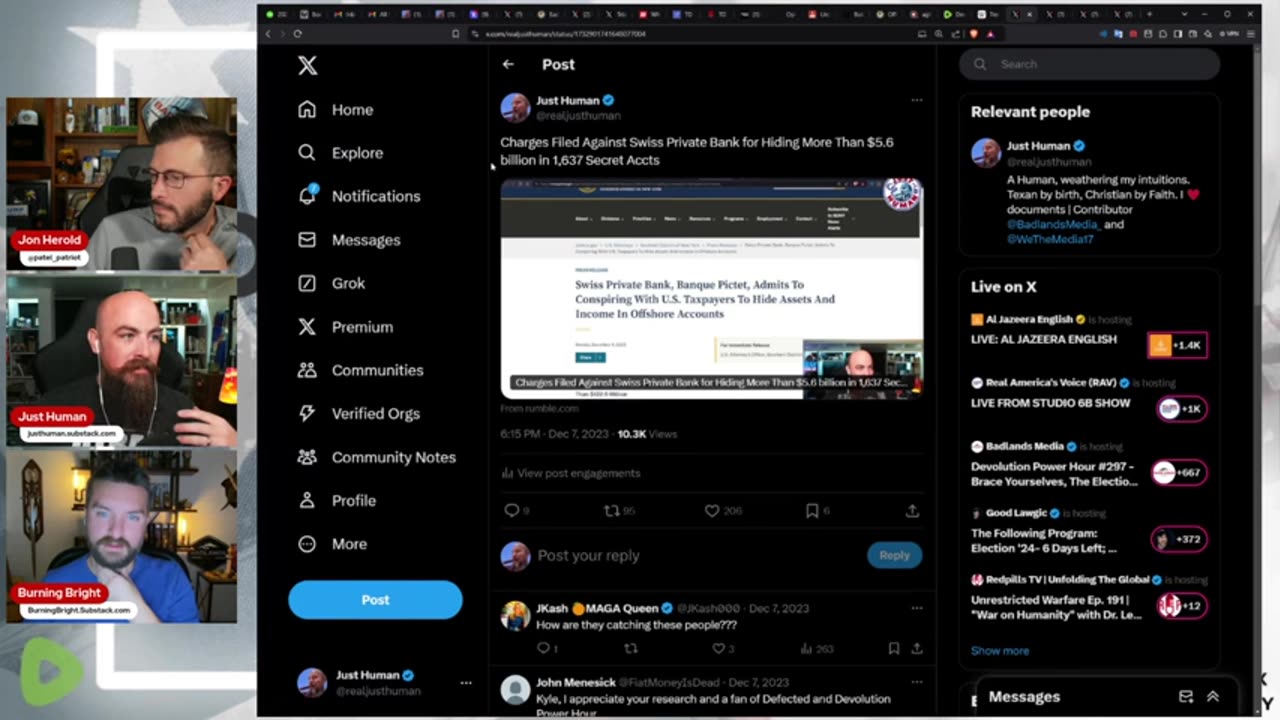
Task: Click the browser address bar URL
Action: 565,34
